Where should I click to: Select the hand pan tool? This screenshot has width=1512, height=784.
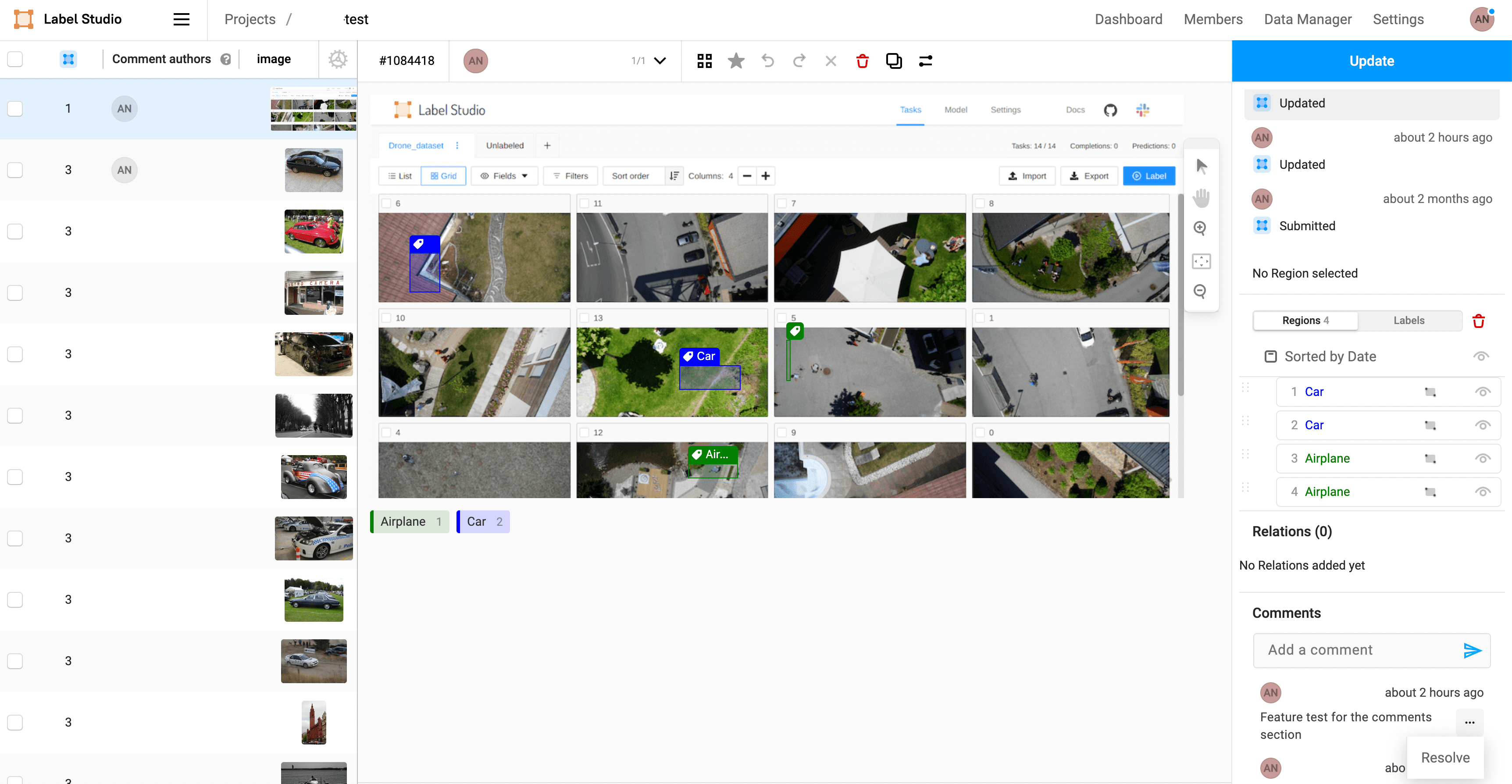(1202, 198)
